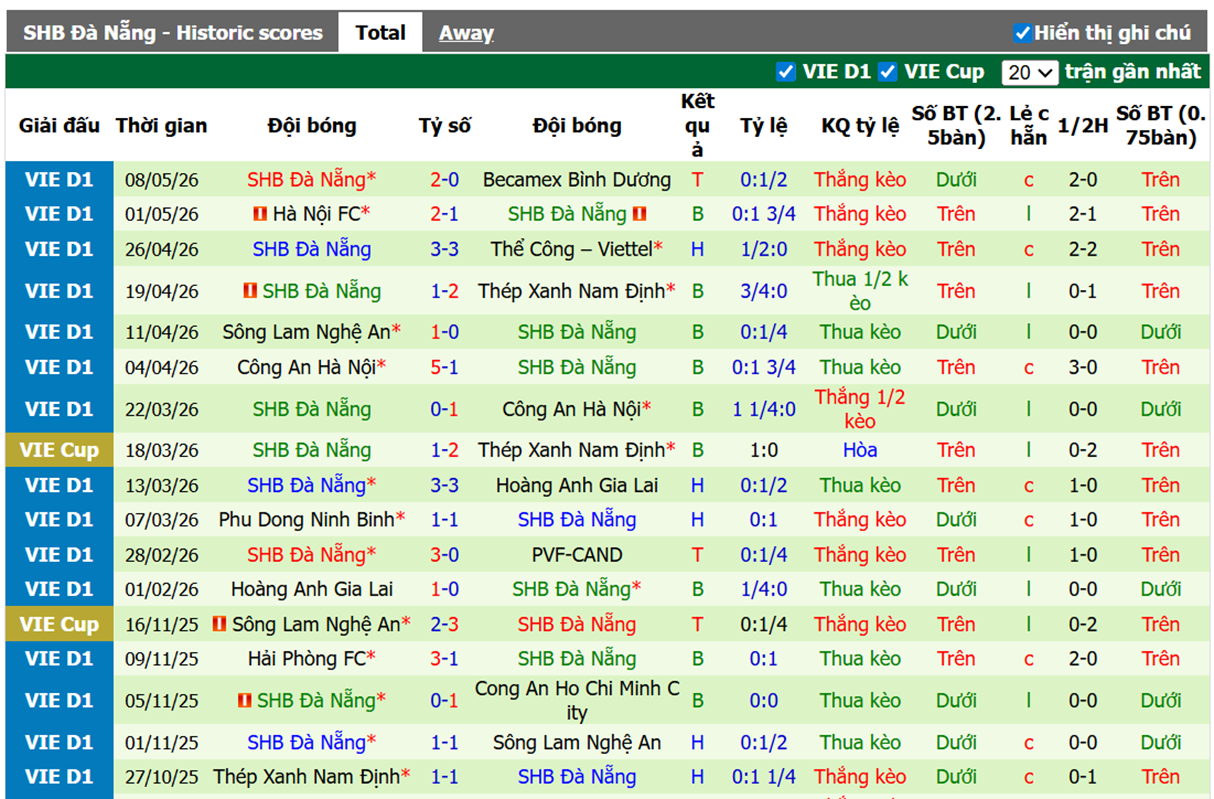Image resolution: width=1214 pixels, height=799 pixels.
Task: Open Becamex Bình Dương team link
Action: tap(577, 180)
